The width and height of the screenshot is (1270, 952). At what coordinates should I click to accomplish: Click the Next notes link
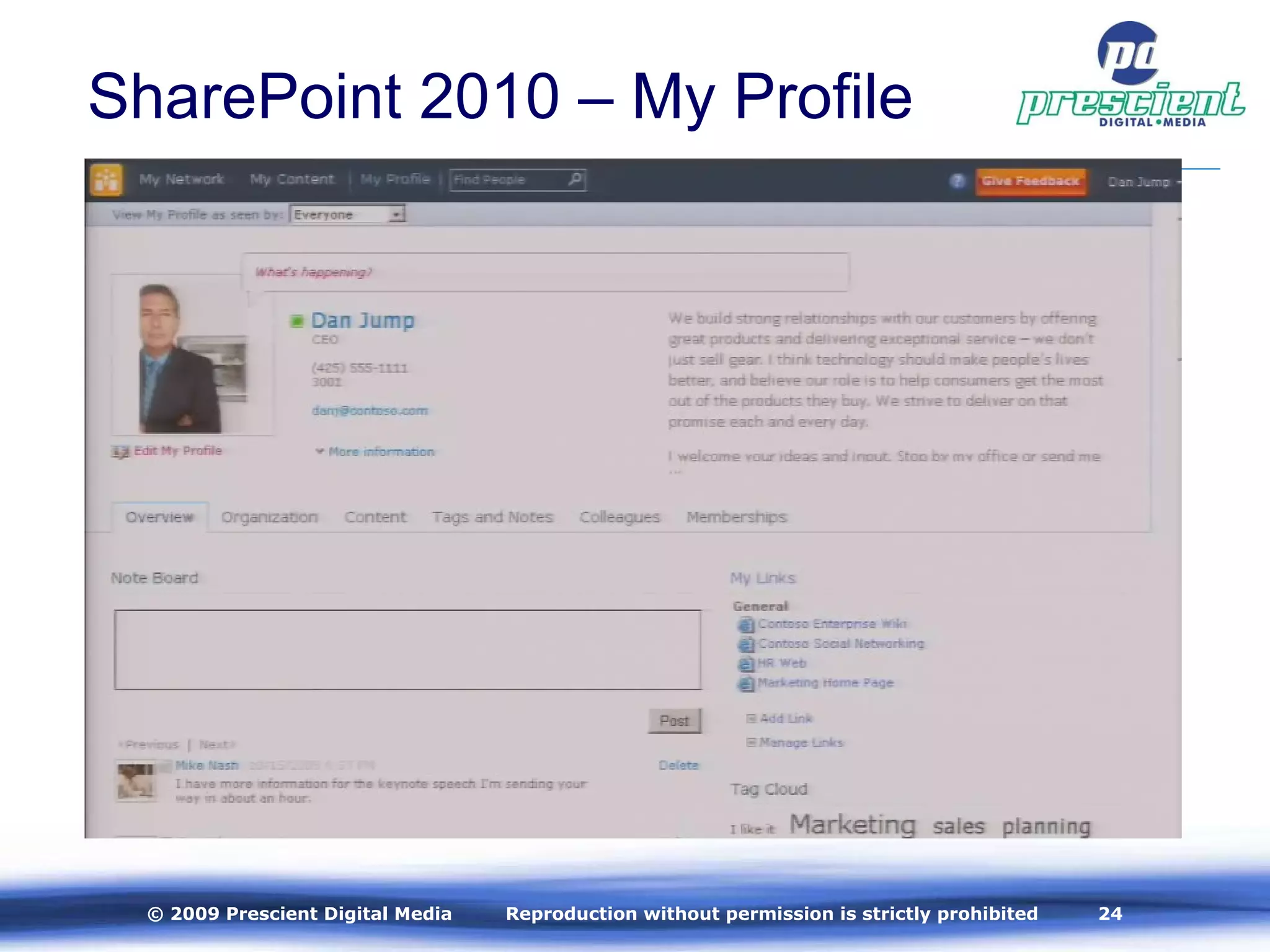217,744
